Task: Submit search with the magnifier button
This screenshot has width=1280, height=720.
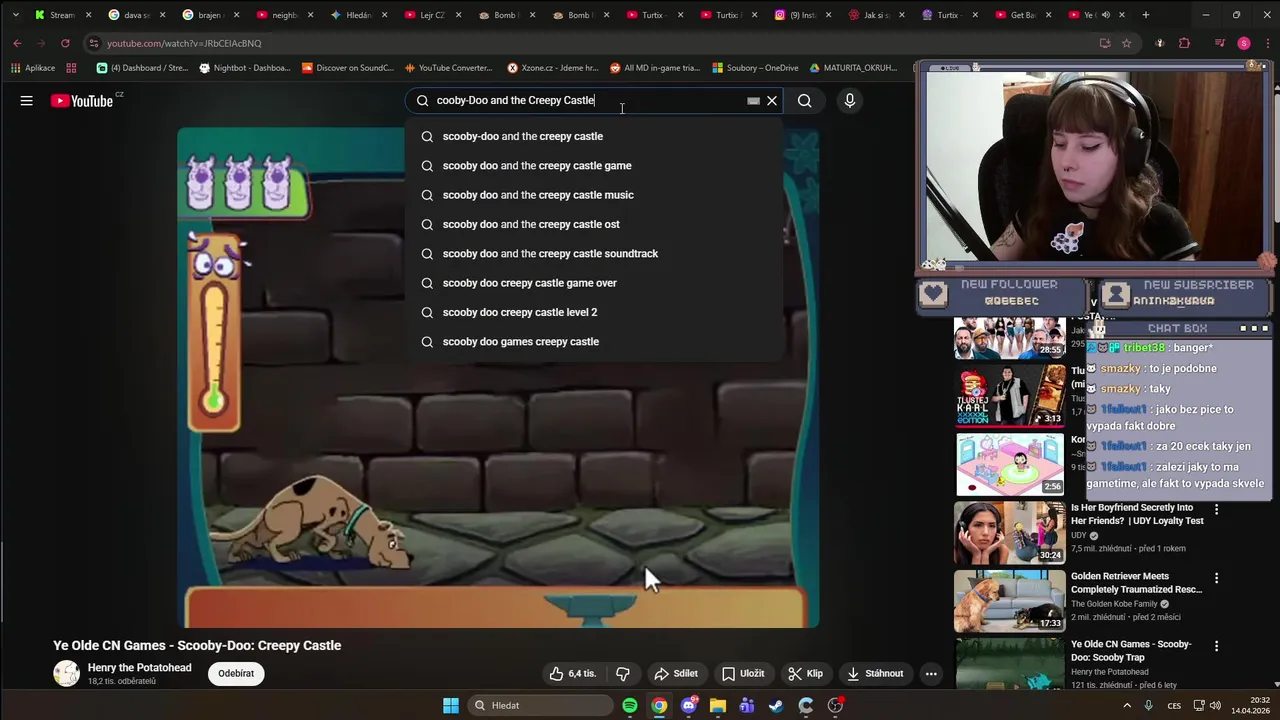Action: (805, 100)
